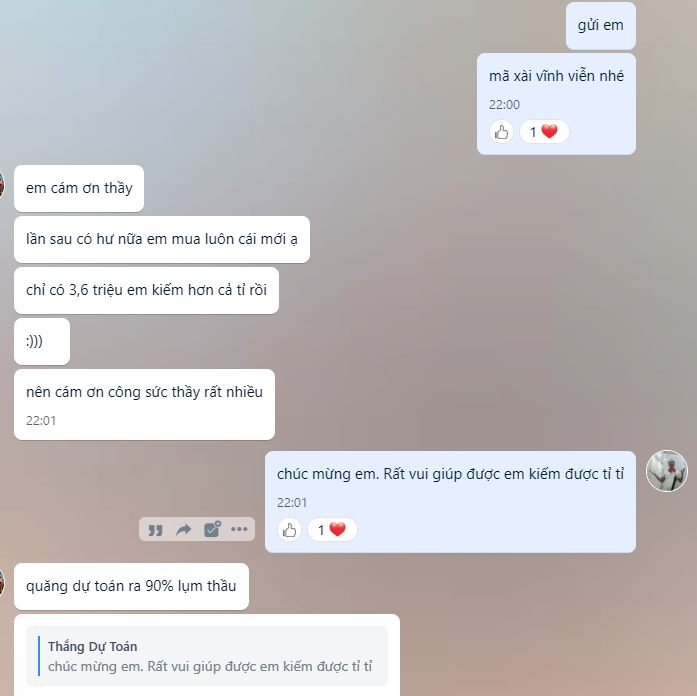
Task: Select the 'gửi em' message bubble
Action: tap(601, 26)
